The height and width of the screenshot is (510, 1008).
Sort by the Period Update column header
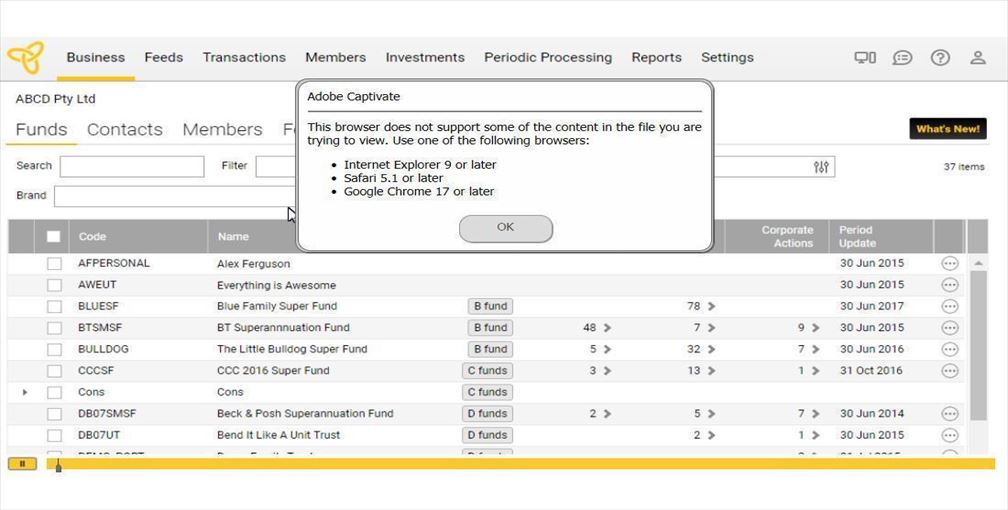coord(858,237)
